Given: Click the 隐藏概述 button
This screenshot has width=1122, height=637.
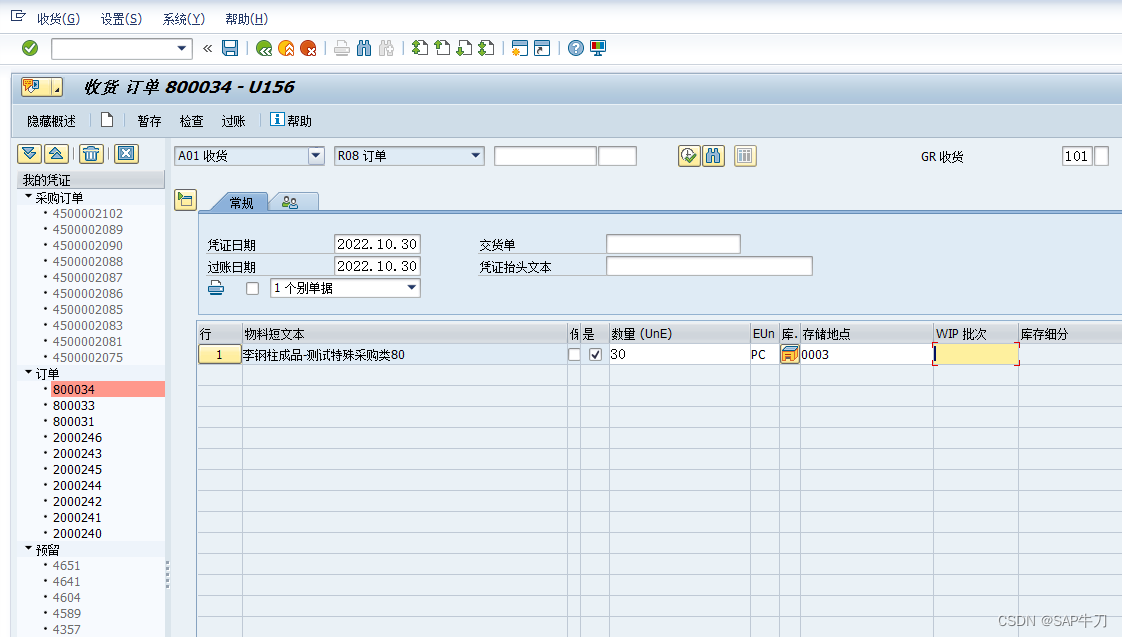Looking at the screenshot, I should [x=52, y=121].
